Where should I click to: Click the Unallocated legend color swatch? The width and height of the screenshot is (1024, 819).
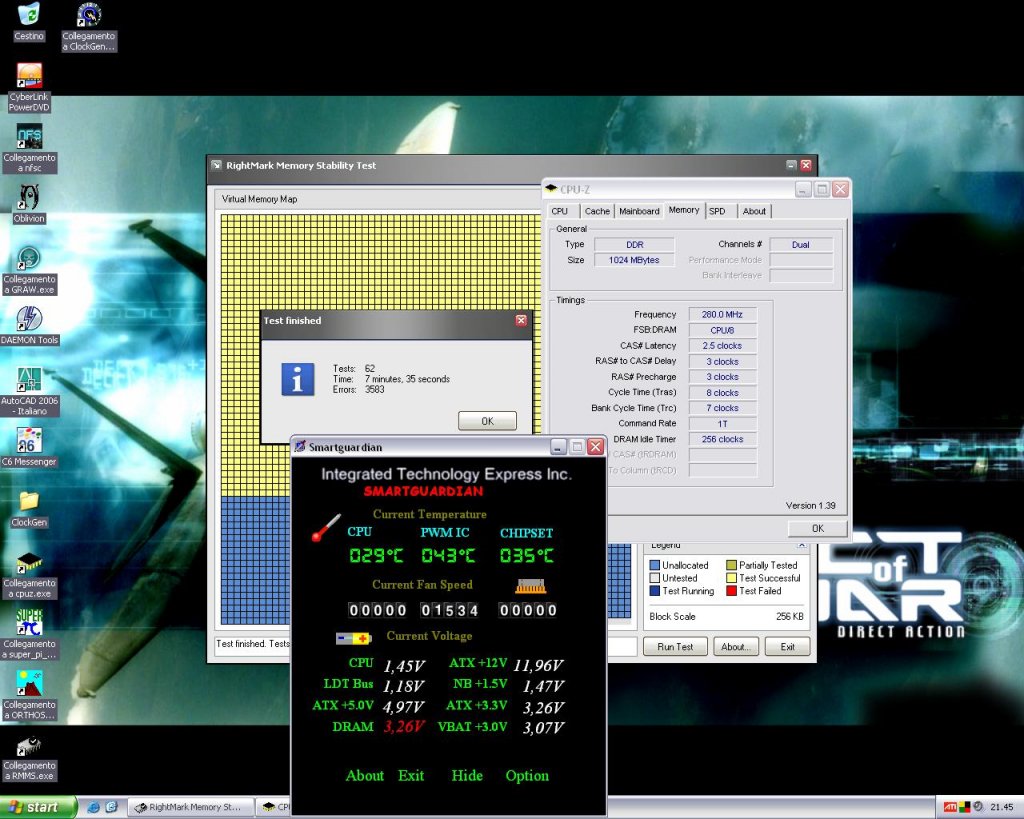pos(654,565)
